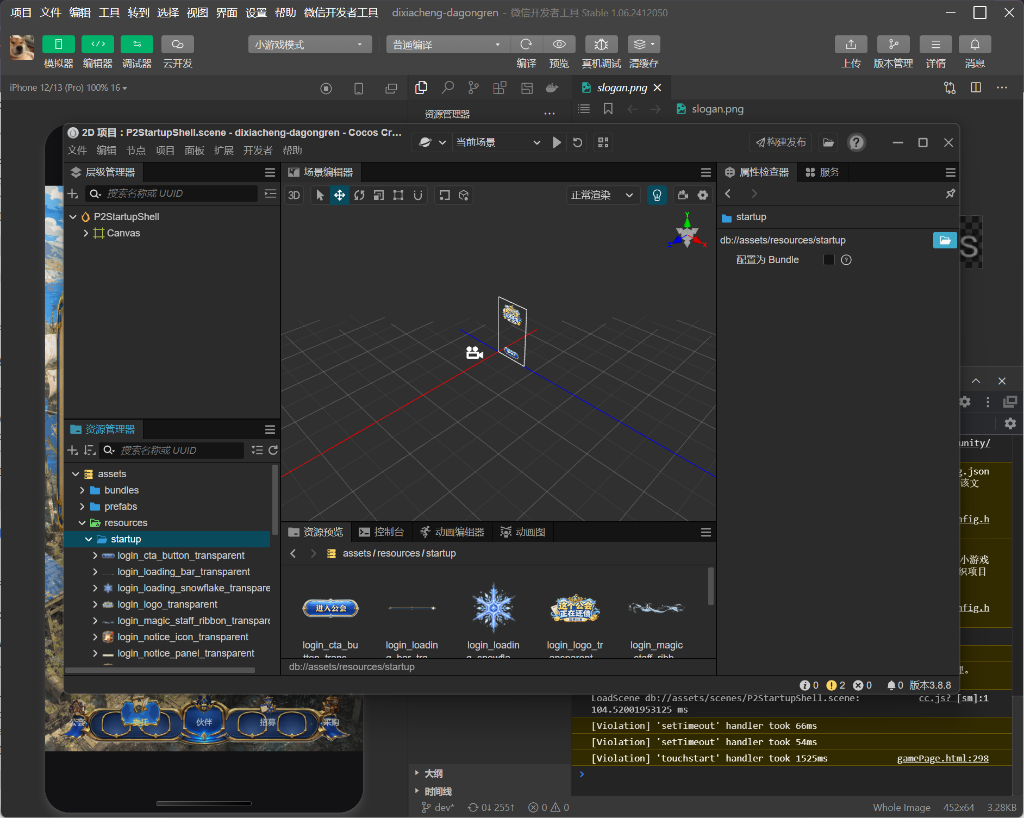Expand the Canvas node in hierarchy
Image resolution: width=1024 pixels, height=818 pixels.
tap(86, 233)
